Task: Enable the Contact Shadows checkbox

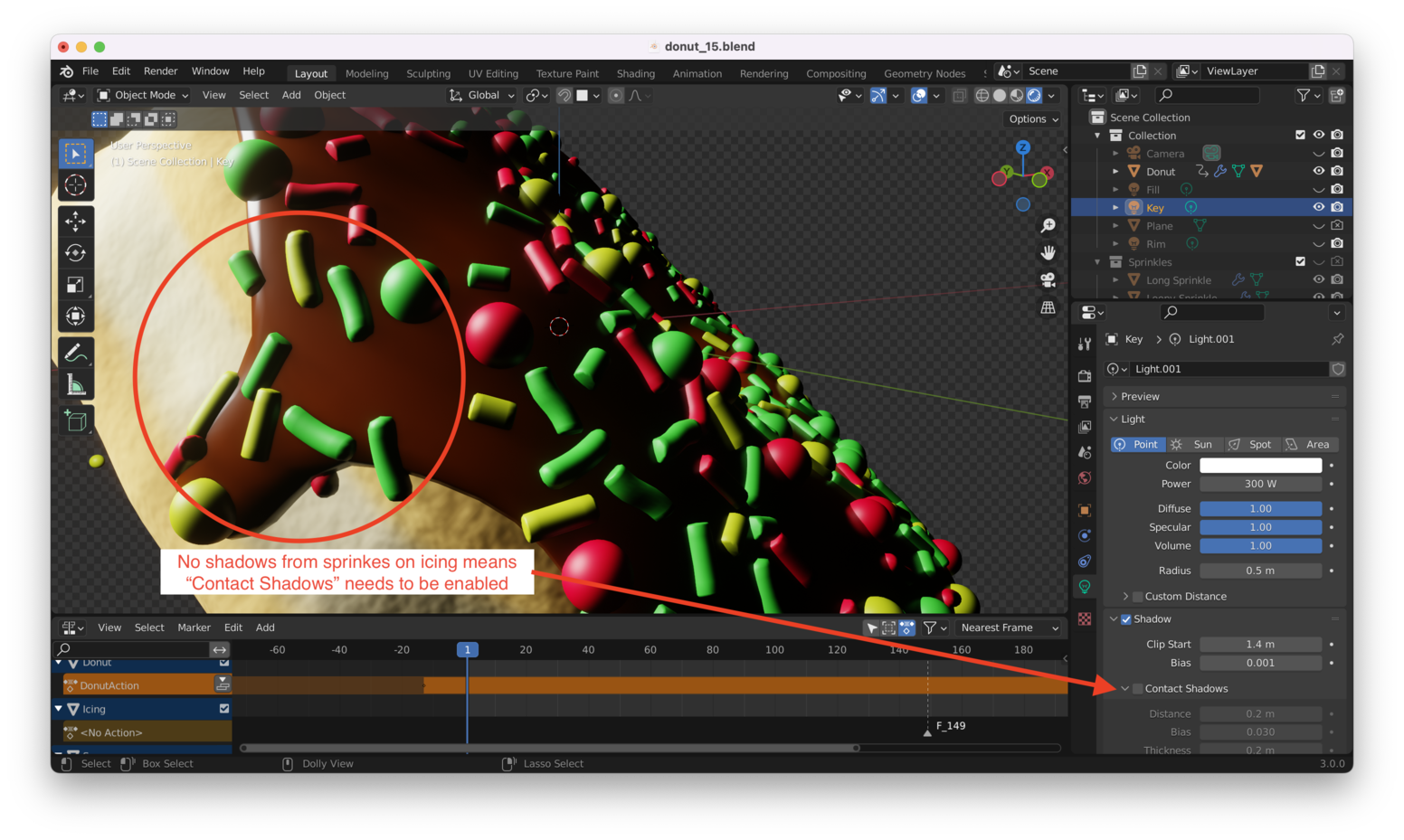Action: click(x=1138, y=689)
